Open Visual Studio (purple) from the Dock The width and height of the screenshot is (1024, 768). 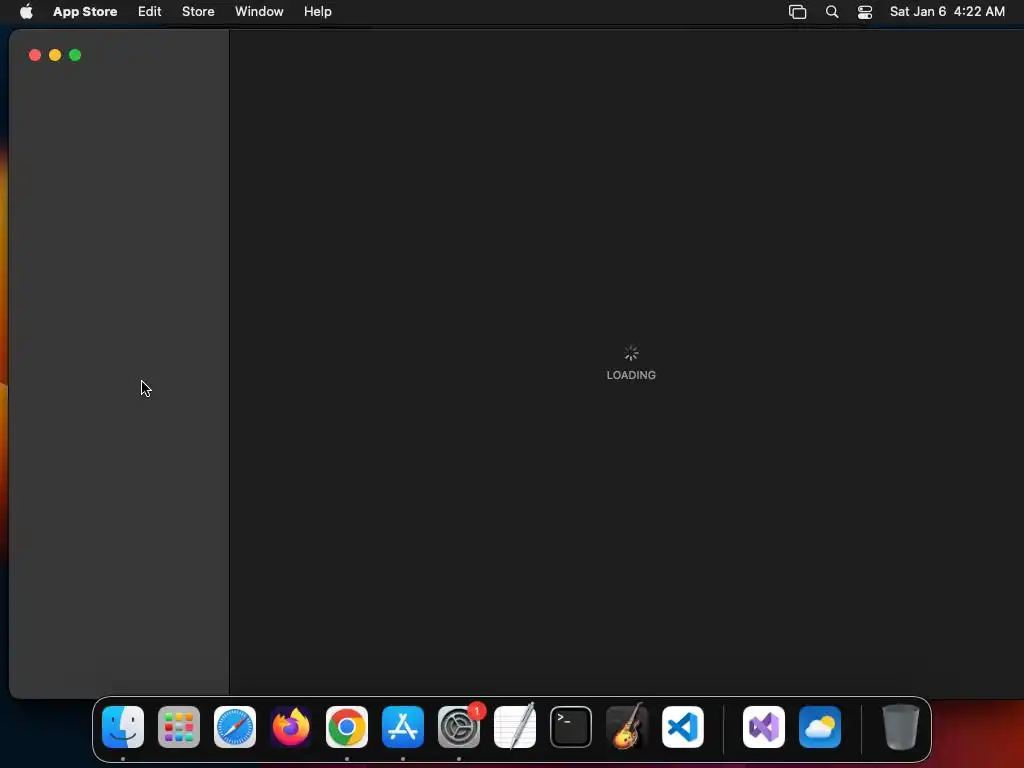click(764, 727)
